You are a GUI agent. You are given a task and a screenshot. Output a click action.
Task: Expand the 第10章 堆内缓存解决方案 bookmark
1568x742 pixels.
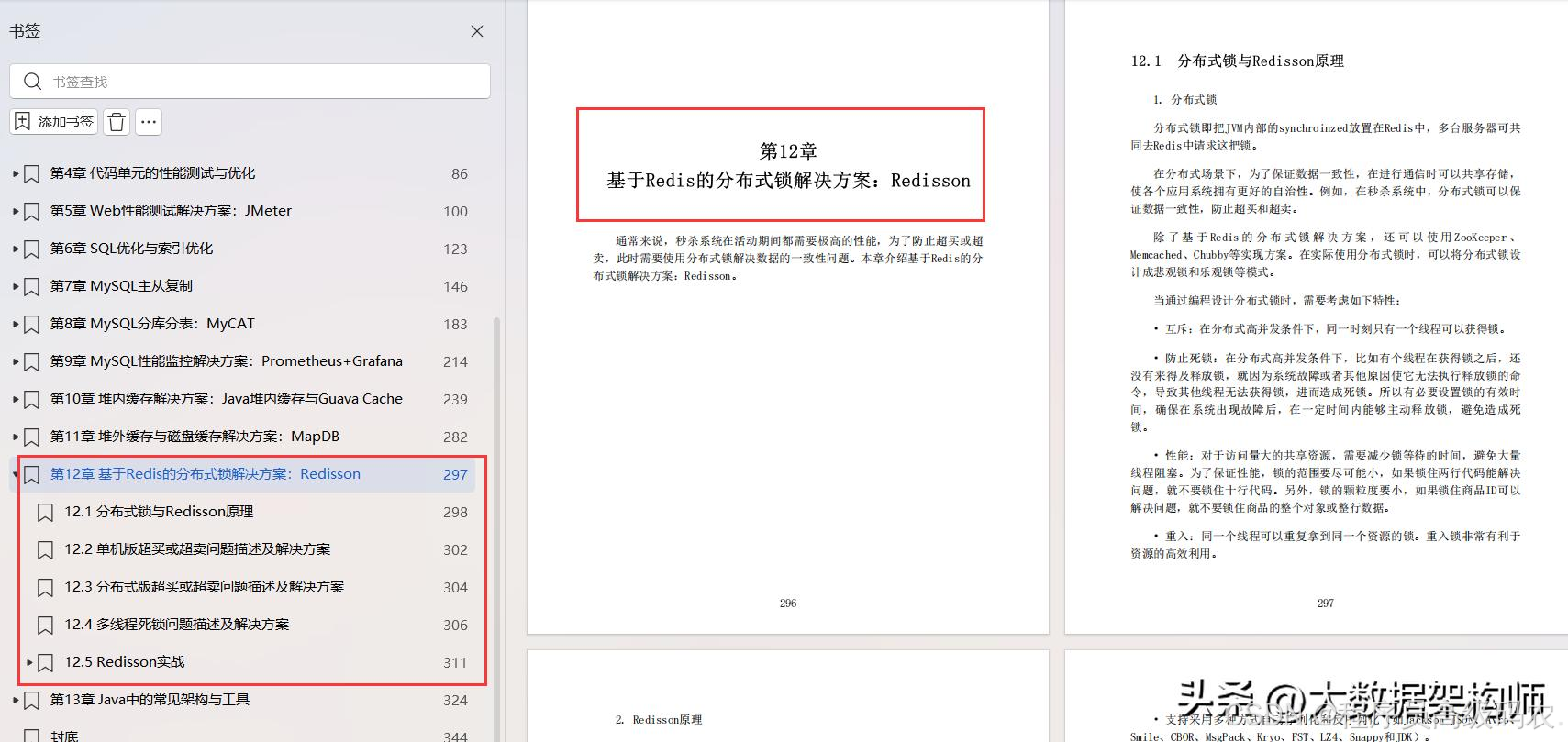click(16, 399)
